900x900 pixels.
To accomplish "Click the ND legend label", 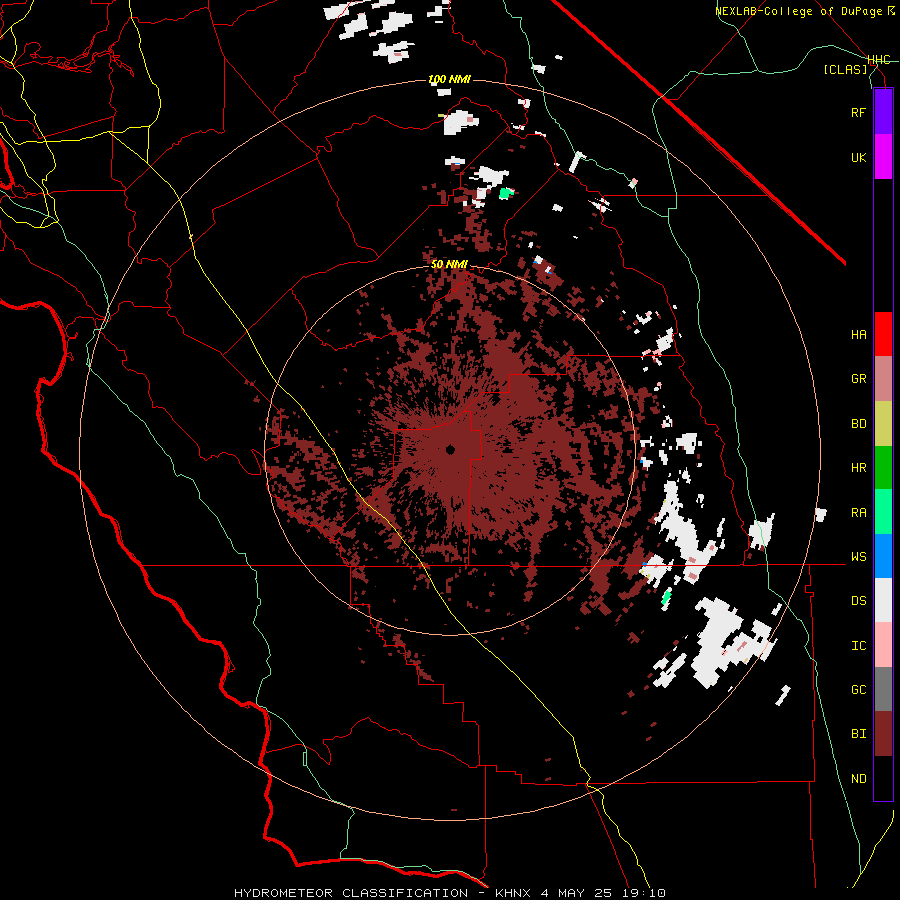I will pyautogui.click(x=858, y=779).
